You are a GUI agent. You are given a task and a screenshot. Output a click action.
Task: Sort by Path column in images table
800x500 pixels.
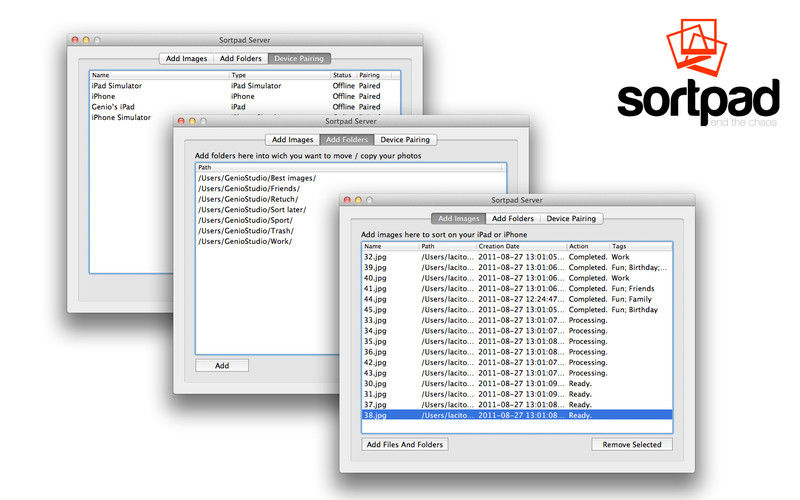point(447,246)
